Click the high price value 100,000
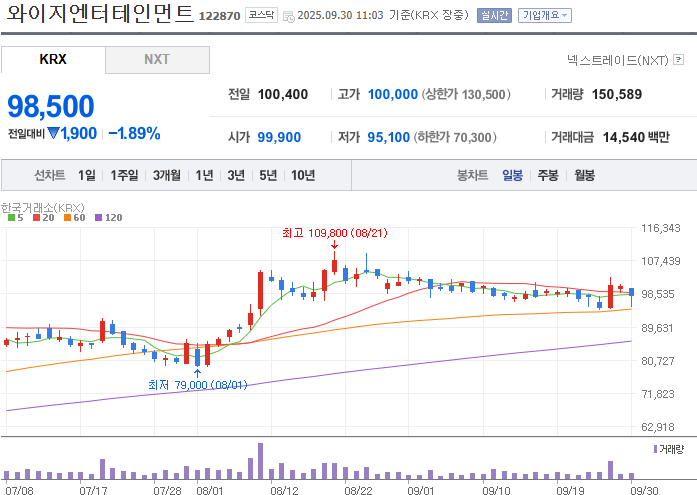Screen dimensions: 697x495 click(x=393, y=94)
